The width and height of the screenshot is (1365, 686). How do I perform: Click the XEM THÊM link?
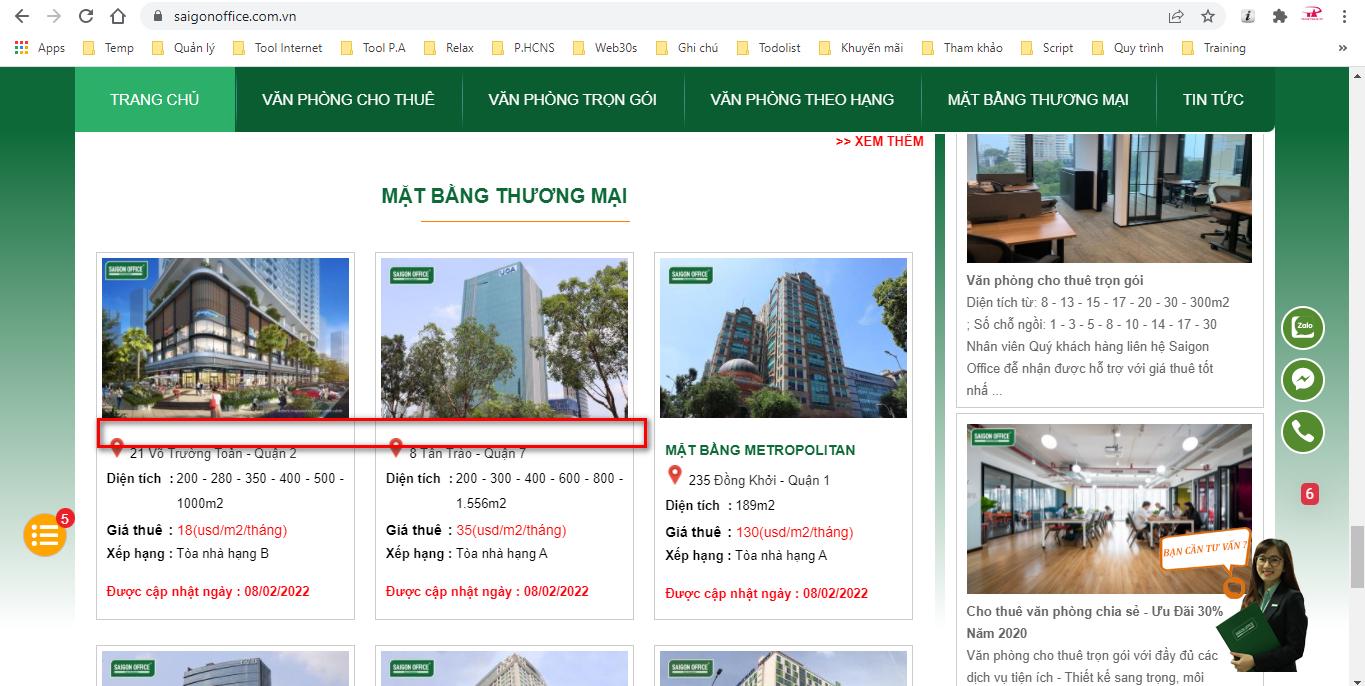click(879, 141)
